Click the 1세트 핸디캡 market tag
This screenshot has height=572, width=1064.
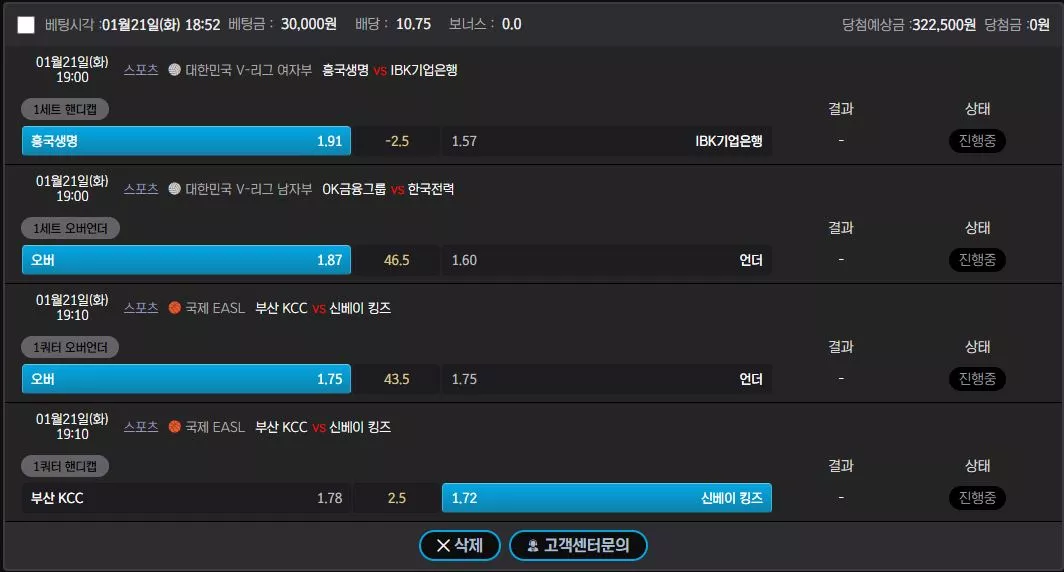[x=65, y=109]
